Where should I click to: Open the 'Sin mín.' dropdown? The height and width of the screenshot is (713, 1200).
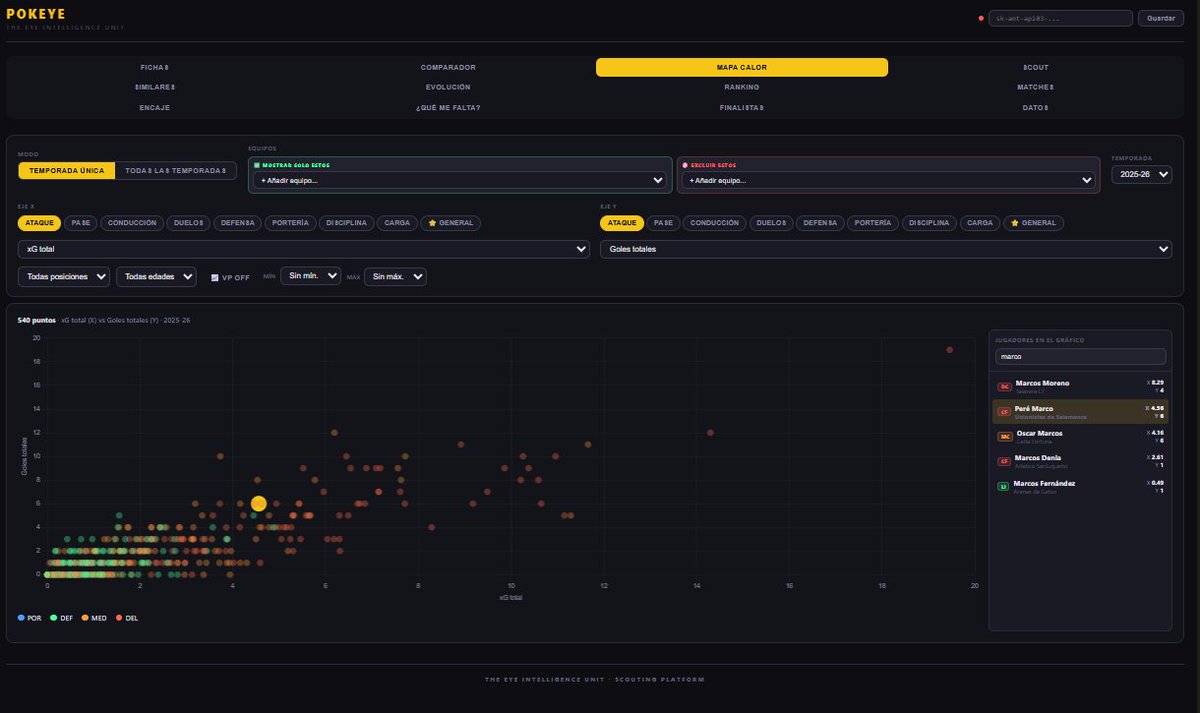[310, 276]
